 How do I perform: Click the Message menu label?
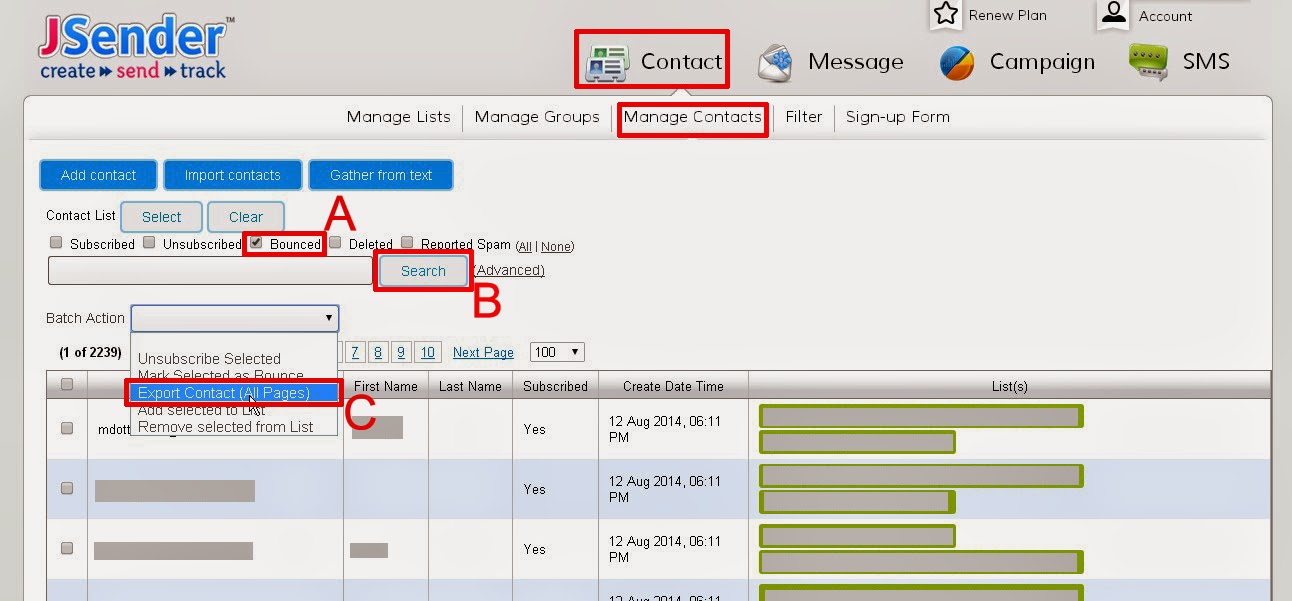click(856, 62)
